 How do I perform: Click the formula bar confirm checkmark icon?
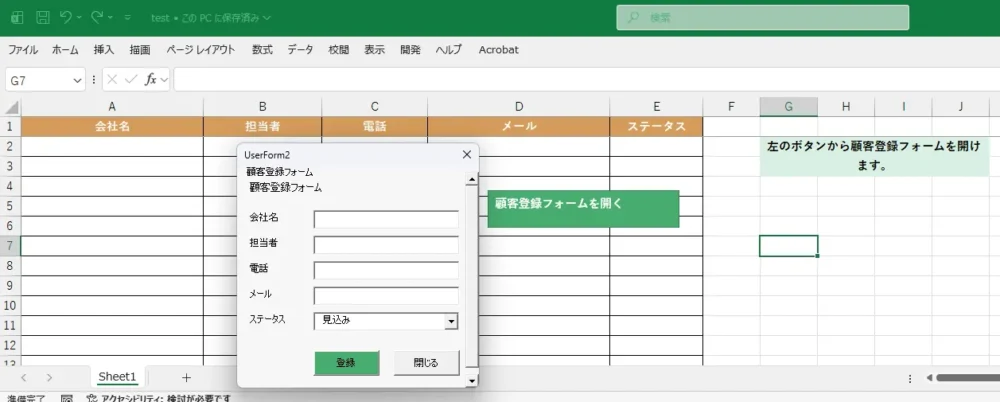pos(131,80)
